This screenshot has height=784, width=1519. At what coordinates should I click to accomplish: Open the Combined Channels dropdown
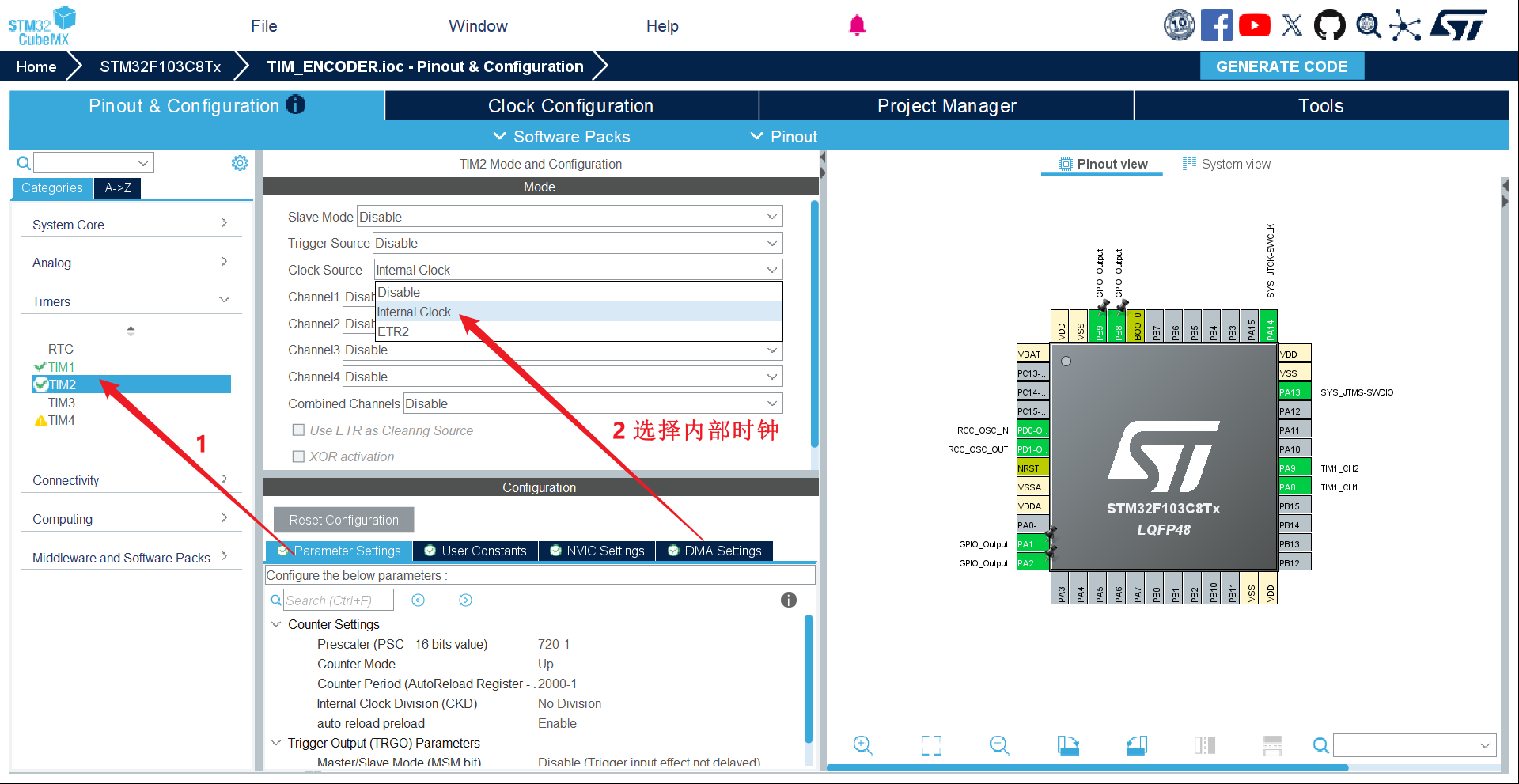(x=593, y=403)
